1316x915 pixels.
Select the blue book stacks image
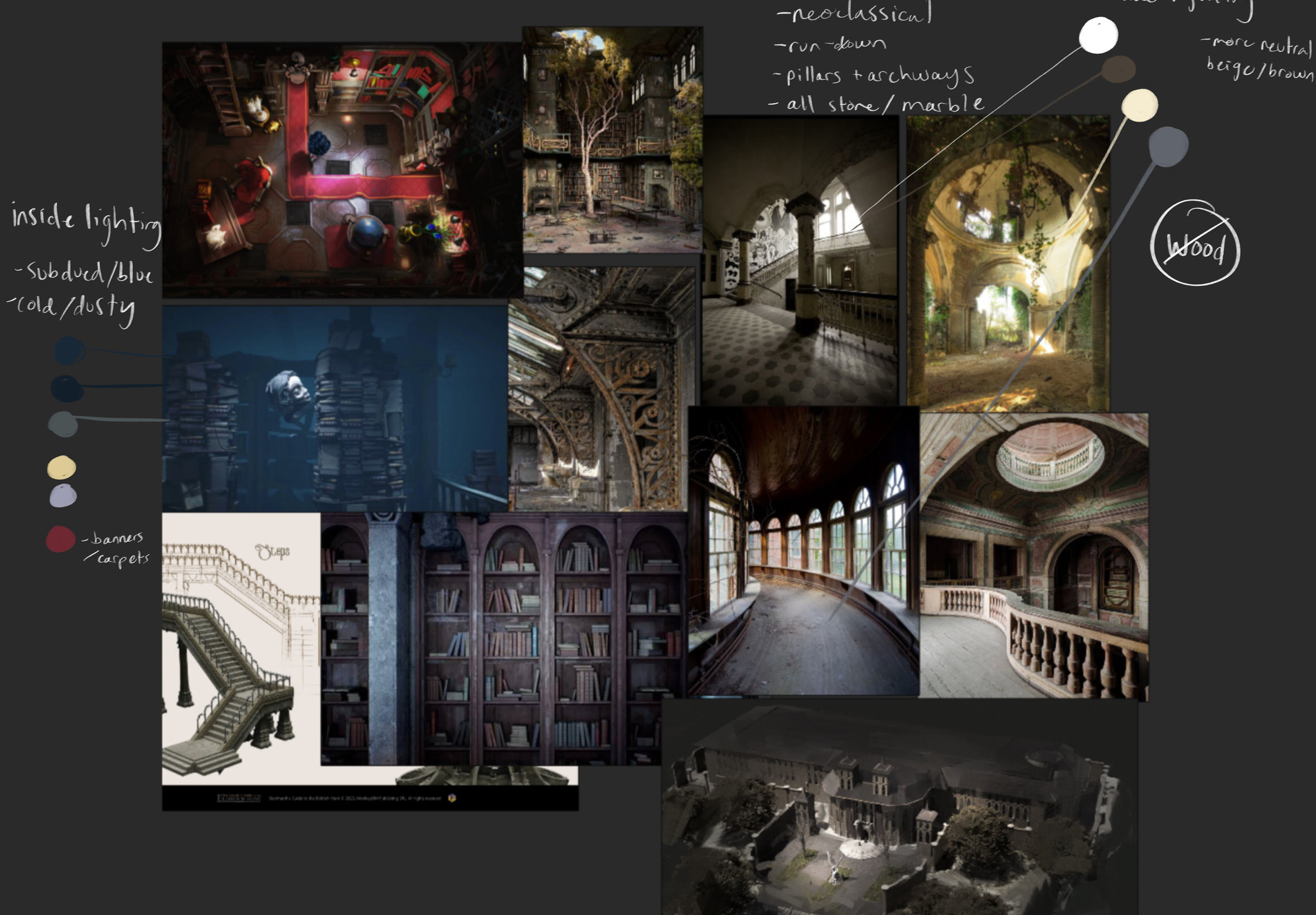[334, 408]
